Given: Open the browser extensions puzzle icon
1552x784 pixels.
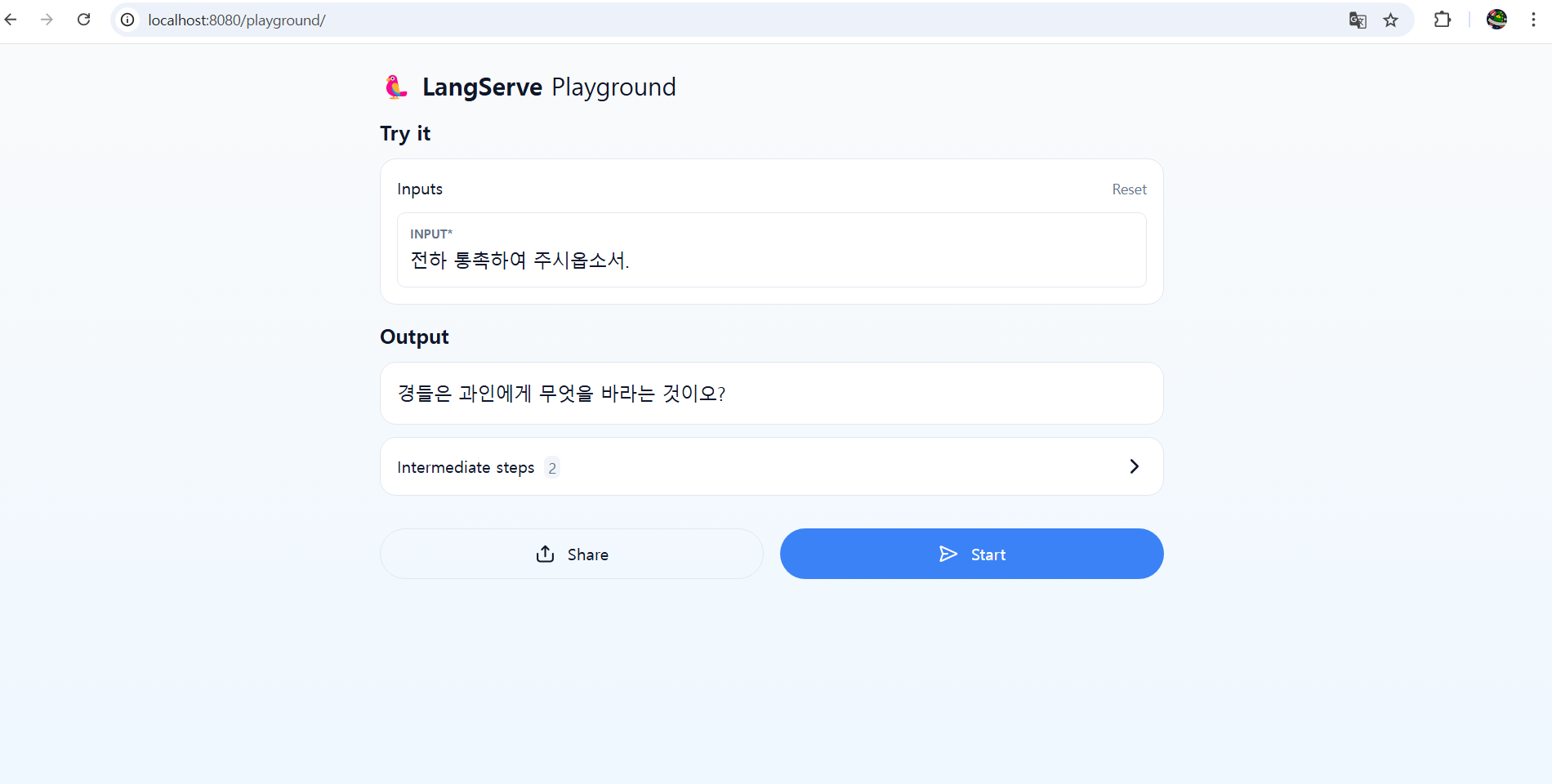Looking at the screenshot, I should [1443, 20].
